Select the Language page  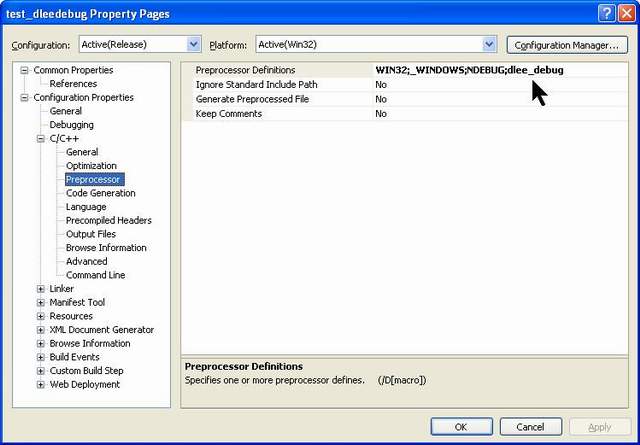tap(86, 207)
